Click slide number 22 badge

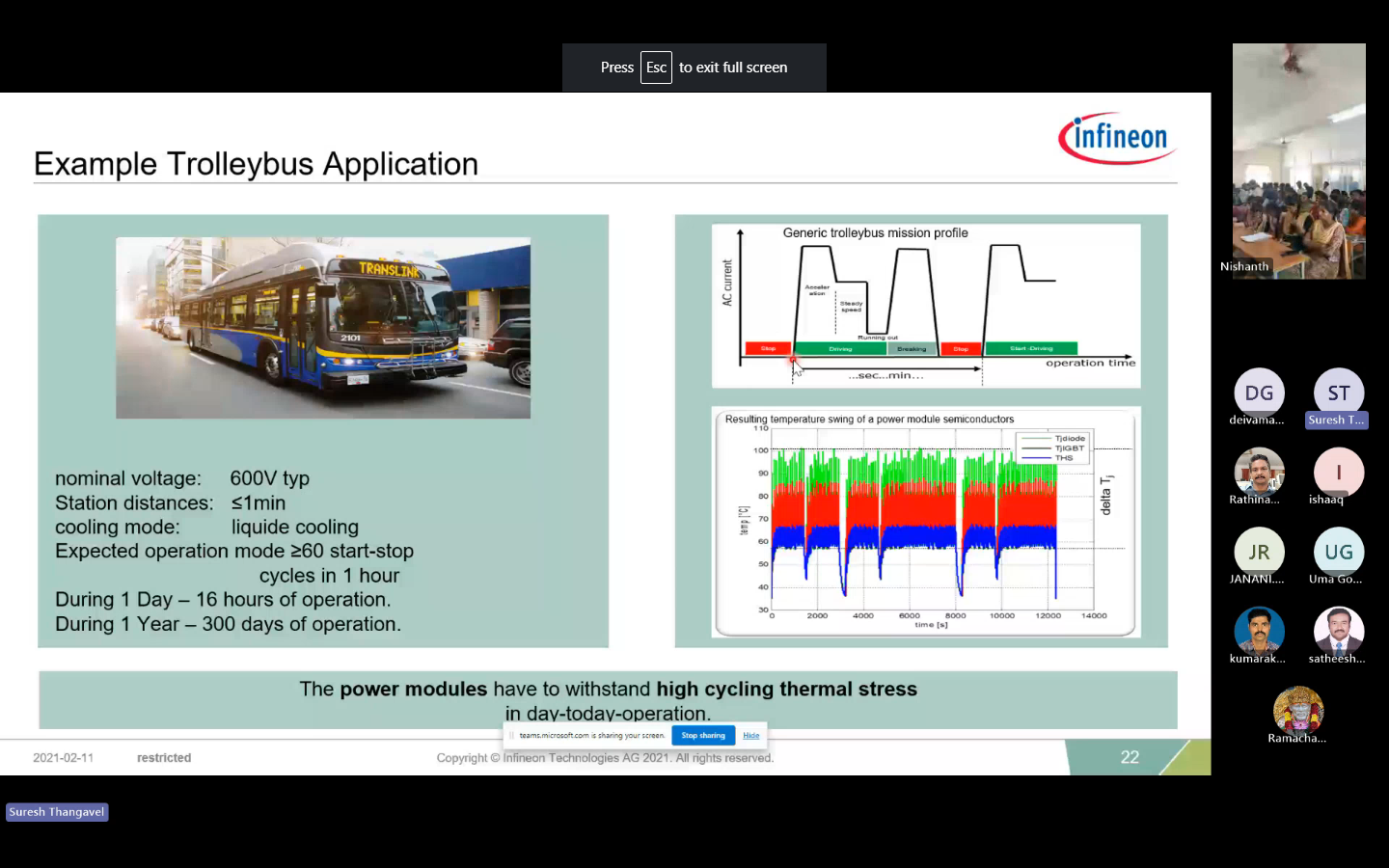(x=1130, y=757)
